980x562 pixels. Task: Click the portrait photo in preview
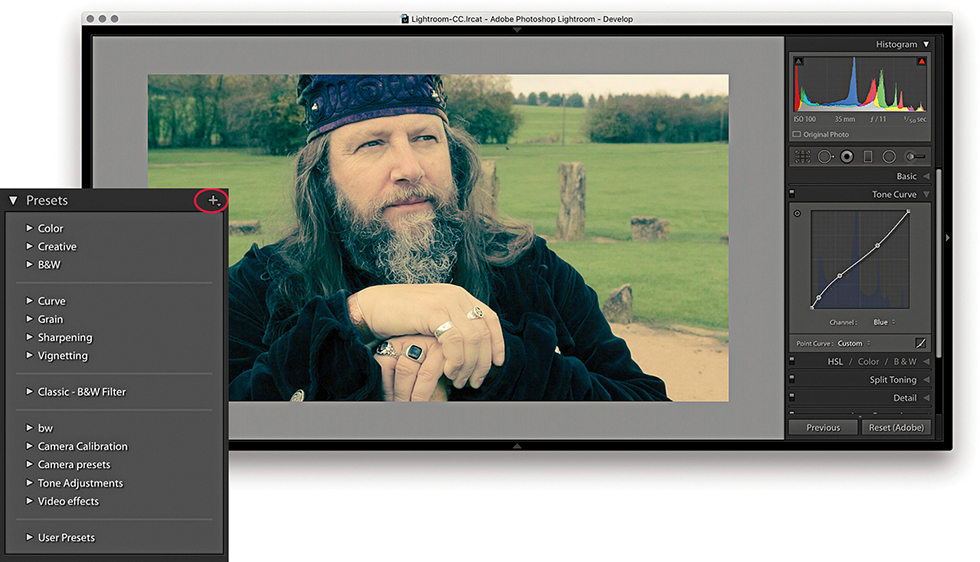click(x=438, y=238)
